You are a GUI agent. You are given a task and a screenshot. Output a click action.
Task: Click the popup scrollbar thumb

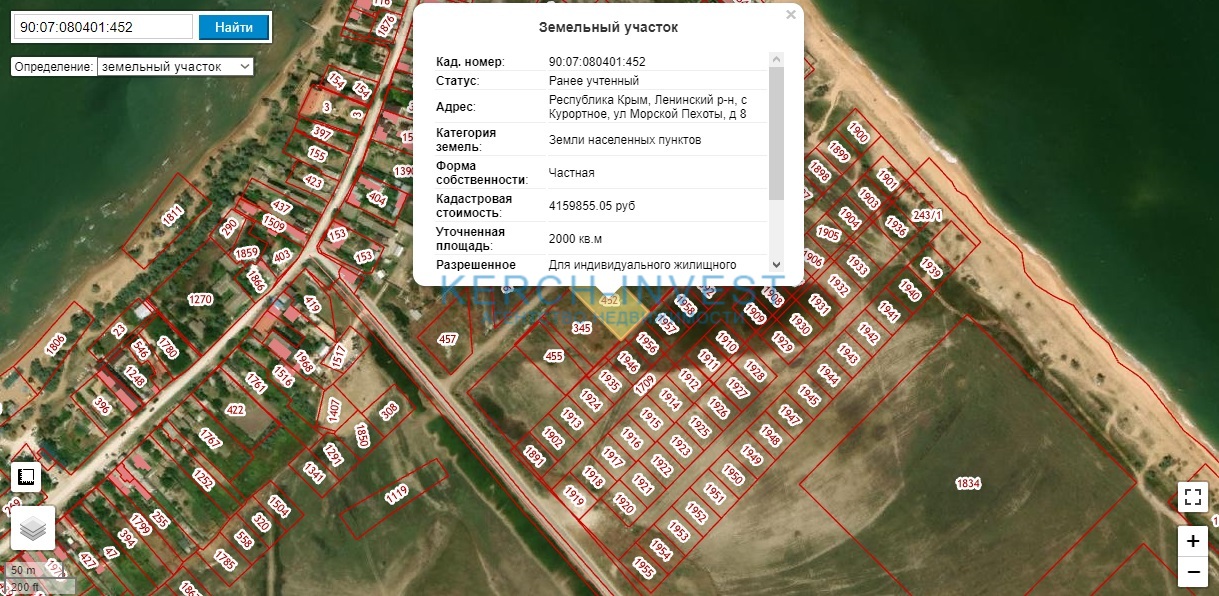coord(776,133)
